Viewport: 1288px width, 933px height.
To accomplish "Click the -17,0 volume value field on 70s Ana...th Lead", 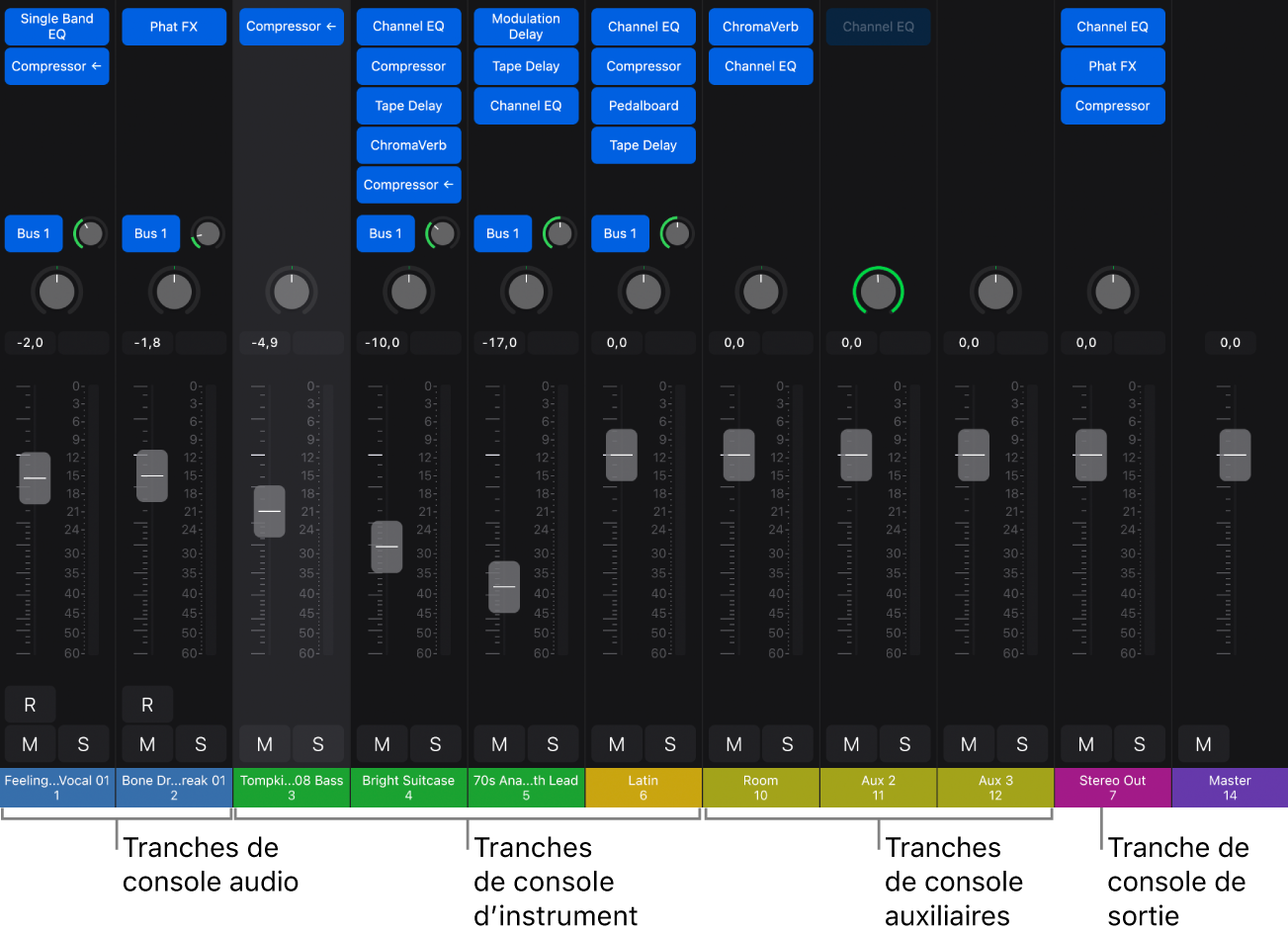I will 503,342.
